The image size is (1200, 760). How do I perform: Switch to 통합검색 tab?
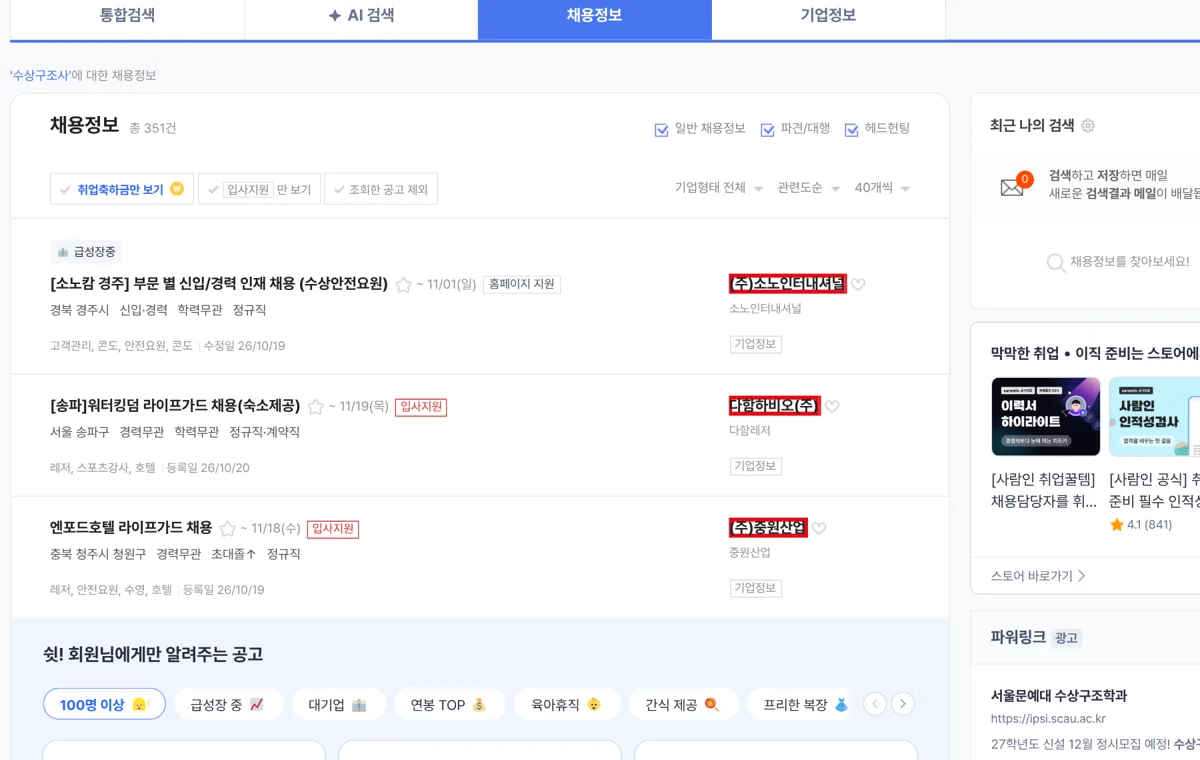coord(127,17)
